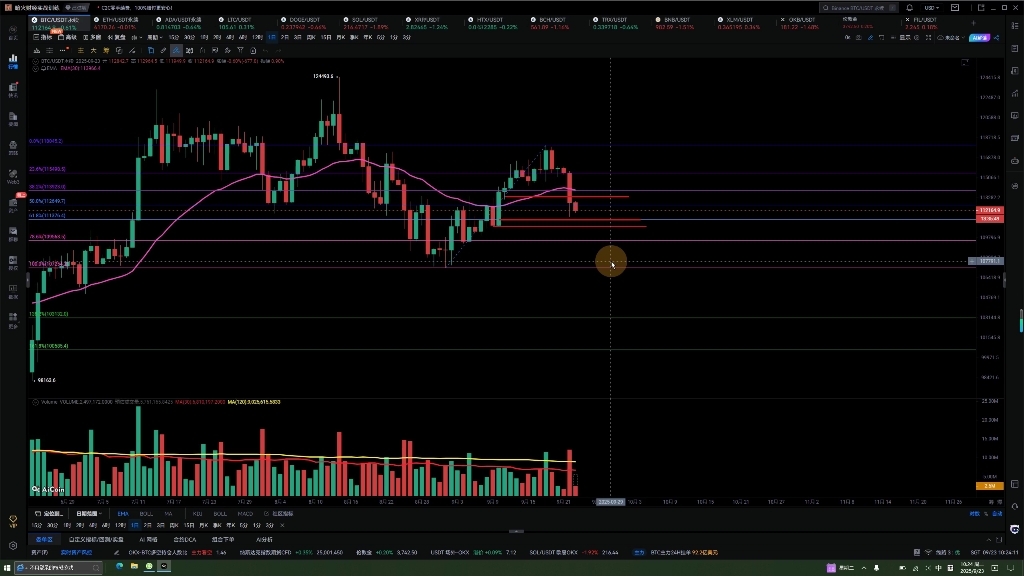This screenshot has height=576, width=1024.
Task: Open the USD currency dropdown
Action: tap(931, 8)
